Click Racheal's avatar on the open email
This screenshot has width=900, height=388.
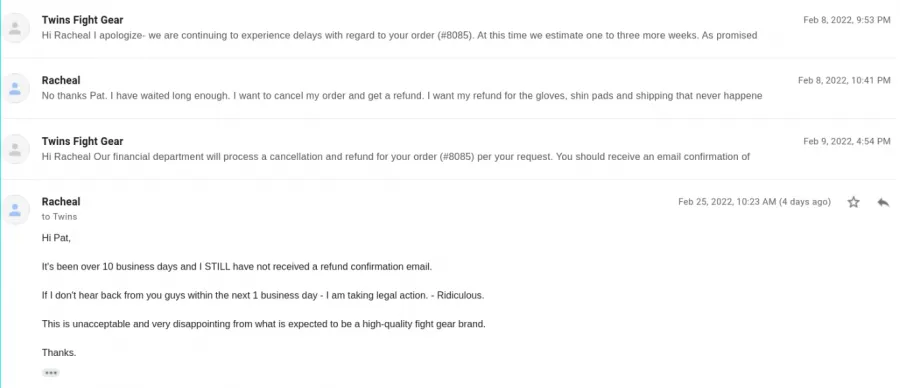coord(15,209)
